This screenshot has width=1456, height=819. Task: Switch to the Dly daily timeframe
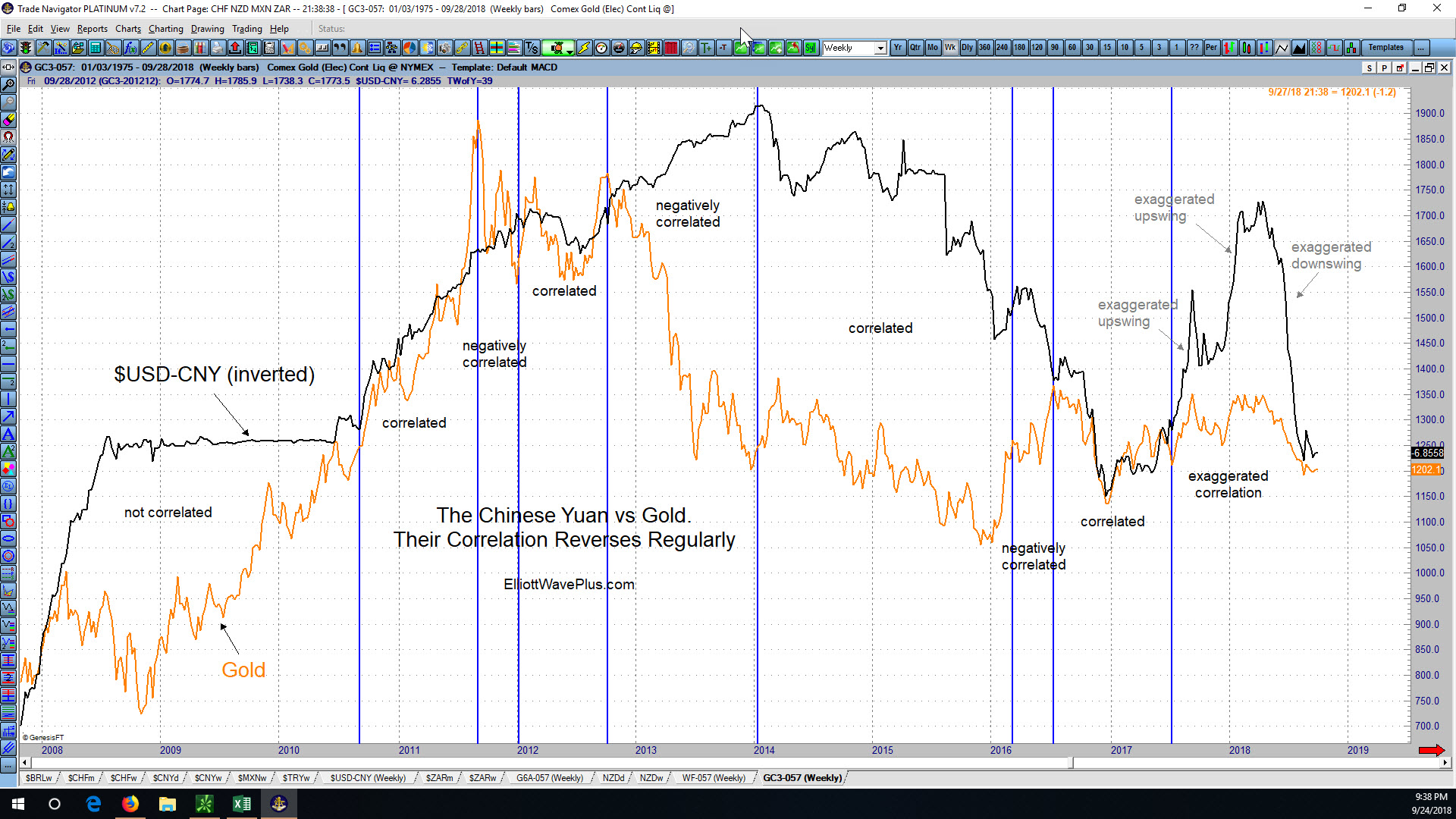pos(967,48)
